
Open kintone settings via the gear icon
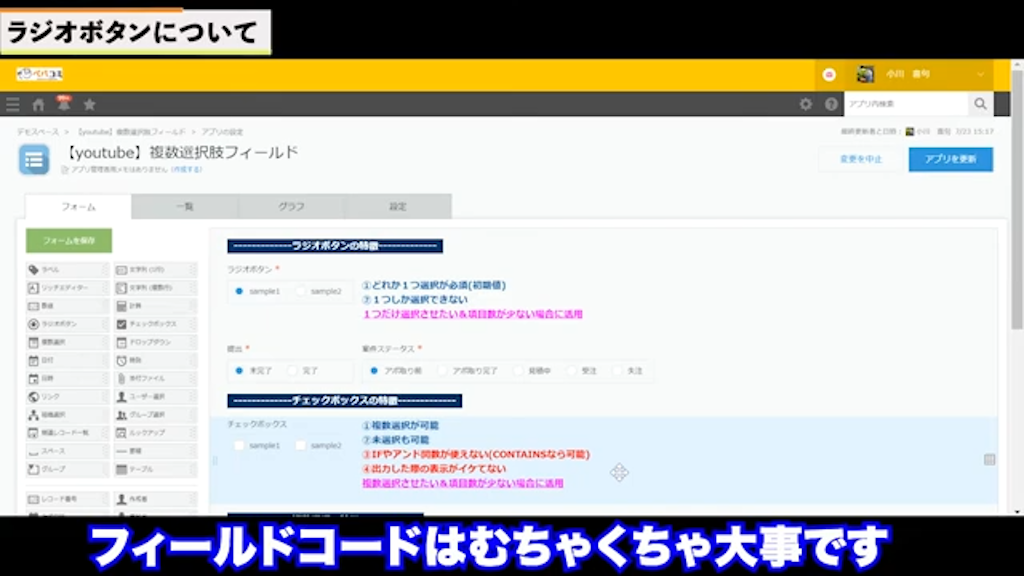(806, 103)
